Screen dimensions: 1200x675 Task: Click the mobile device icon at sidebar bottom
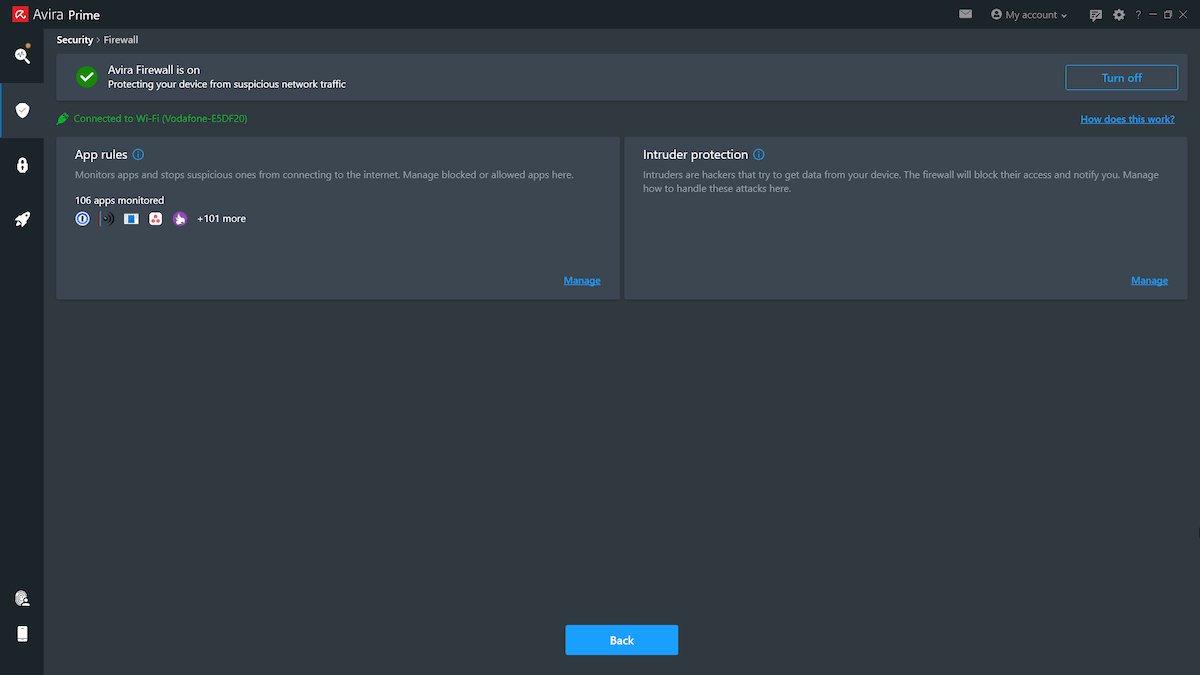pos(22,633)
